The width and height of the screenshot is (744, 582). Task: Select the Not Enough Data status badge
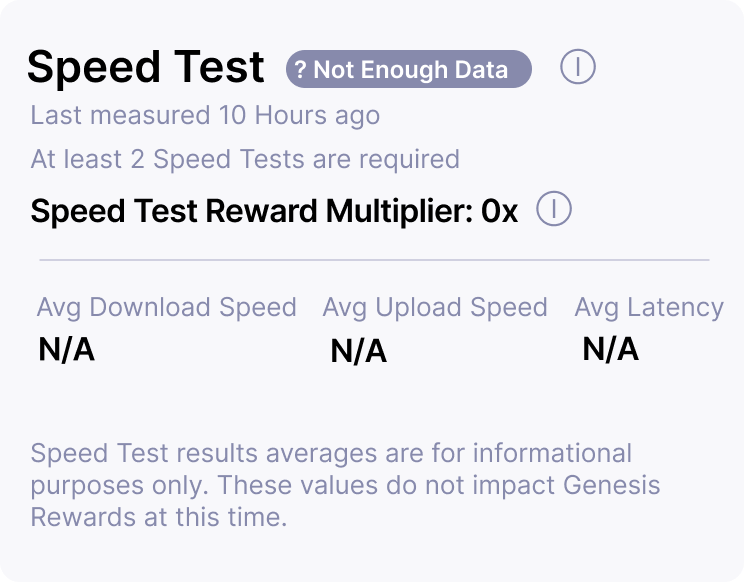click(408, 70)
